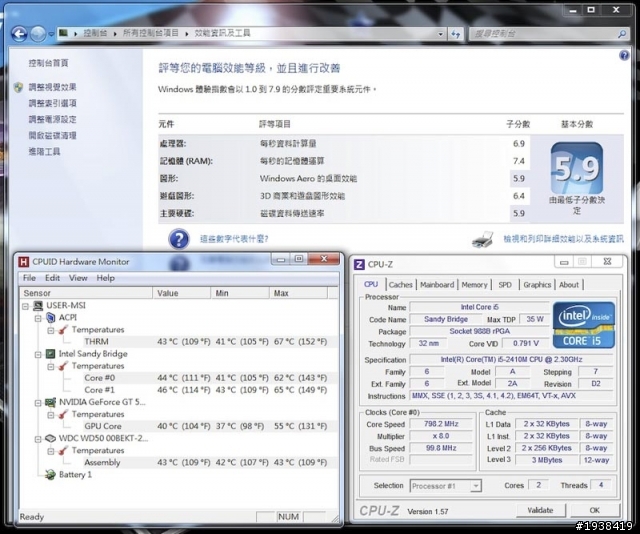
Task: Switch to About tab in CPU-Z
Action: [x=569, y=285]
